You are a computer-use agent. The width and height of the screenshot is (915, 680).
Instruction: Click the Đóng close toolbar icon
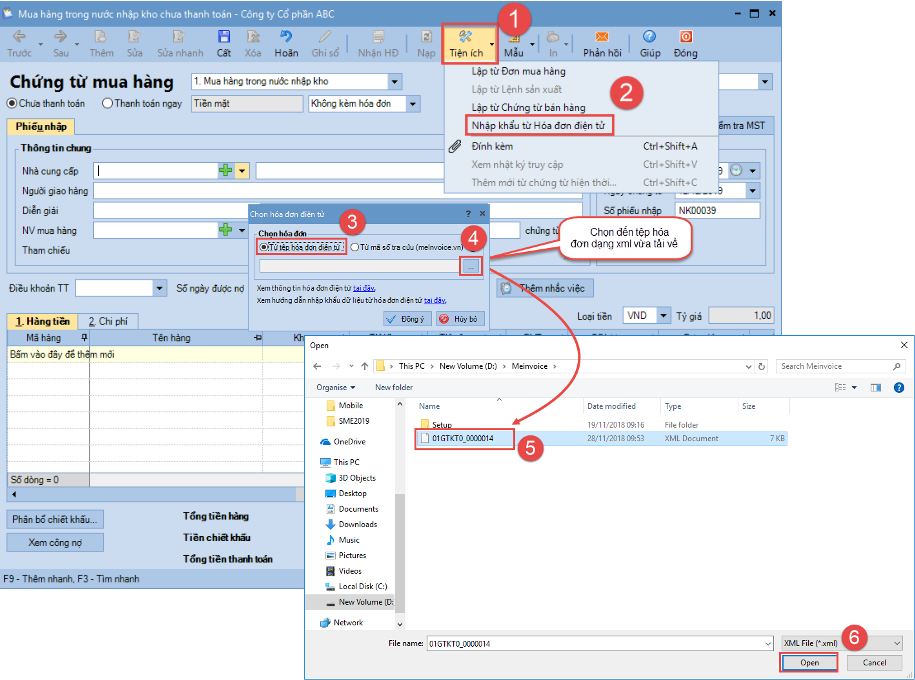(x=686, y=43)
